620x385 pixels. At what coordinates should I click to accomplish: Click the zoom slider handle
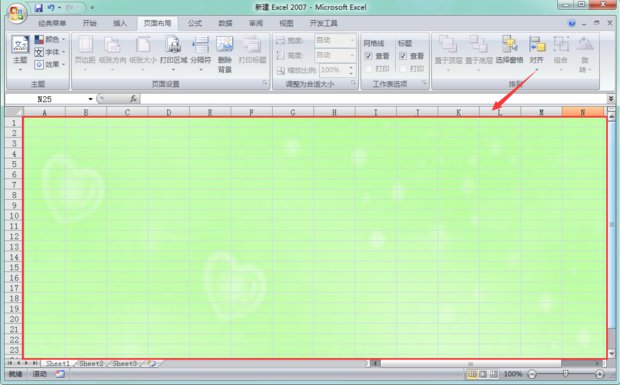565,374
